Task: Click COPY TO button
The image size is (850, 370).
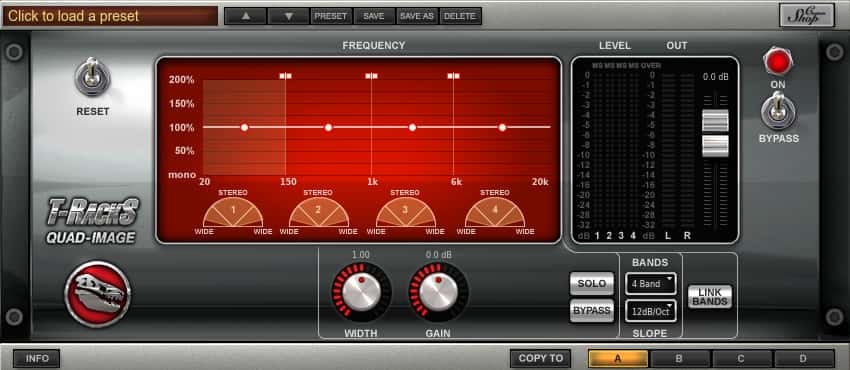Action: [x=540, y=358]
